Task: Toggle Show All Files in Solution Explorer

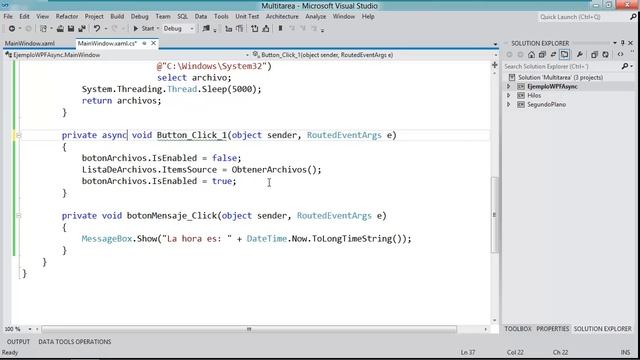Action: tap(594, 54)
